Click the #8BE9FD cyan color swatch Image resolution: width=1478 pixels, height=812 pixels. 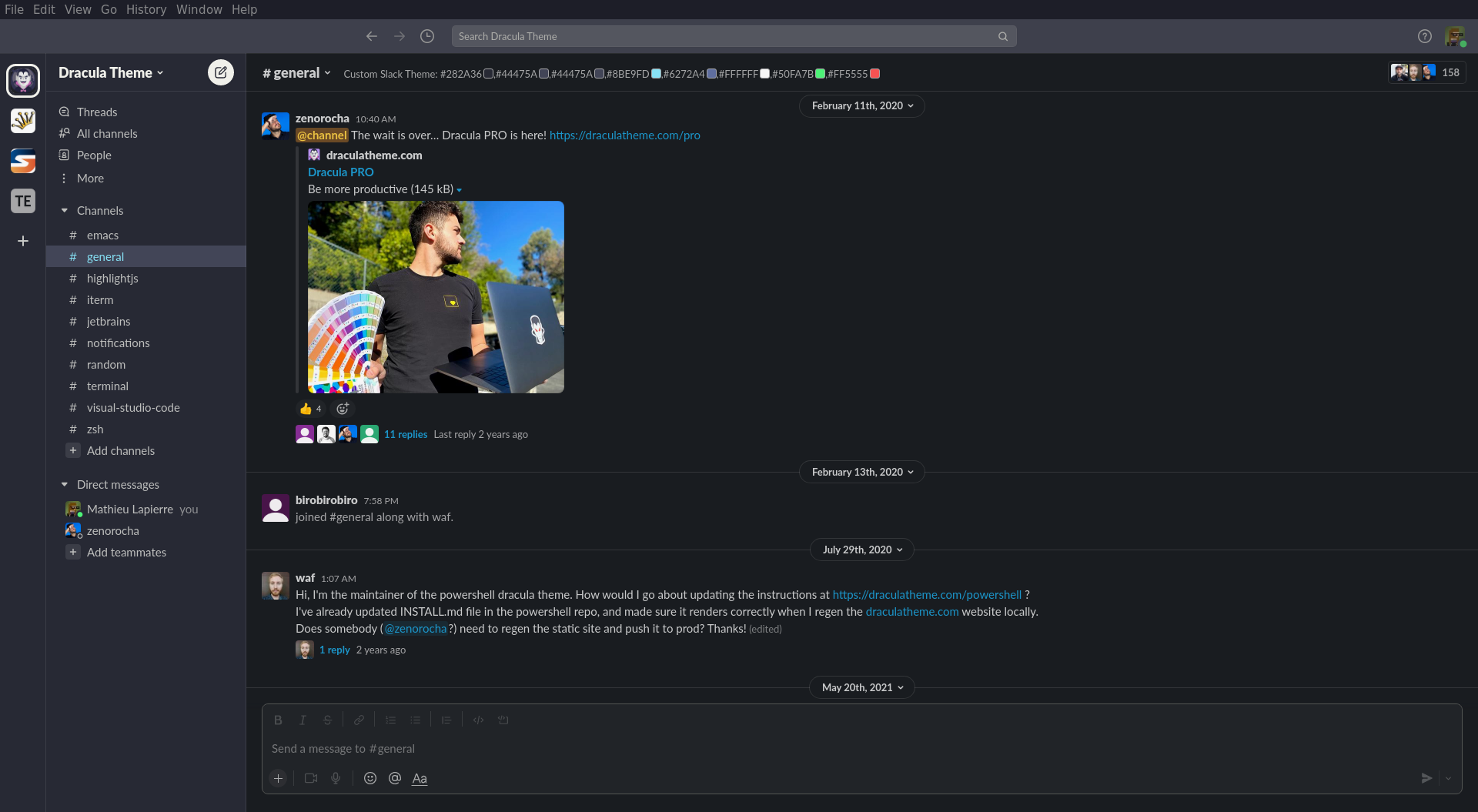(657, 74)
